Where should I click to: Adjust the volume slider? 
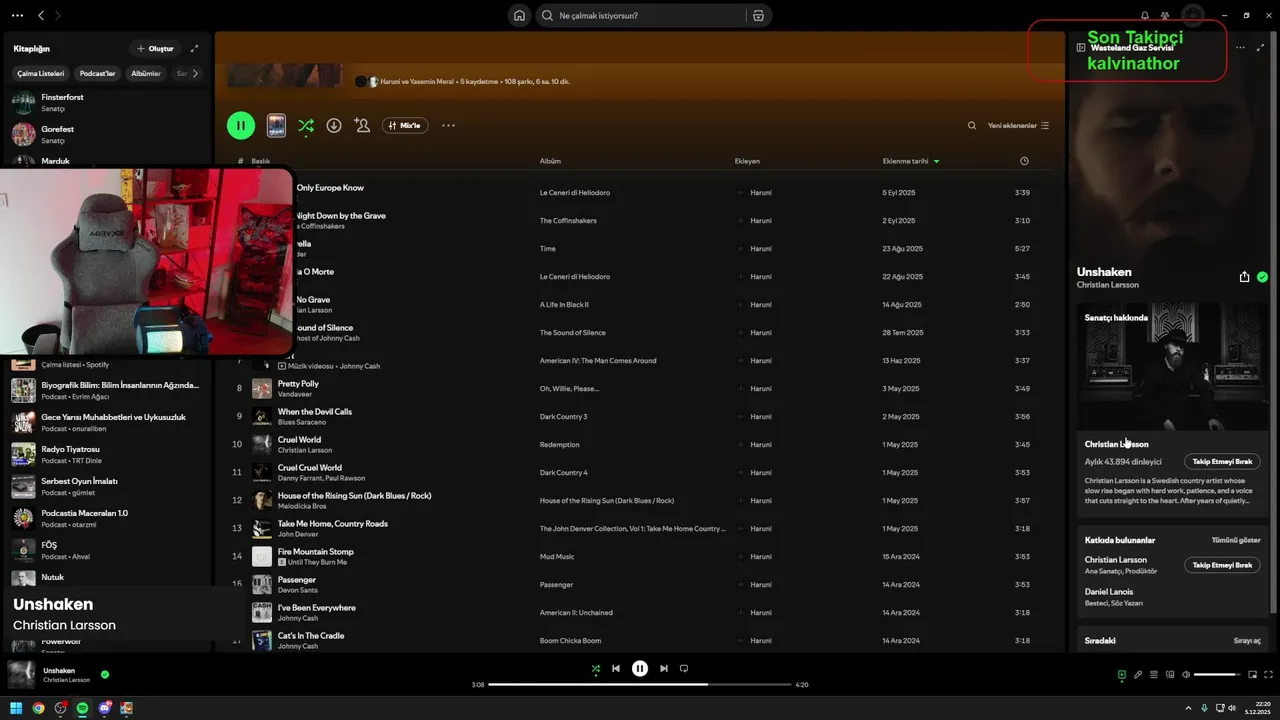click(1216, 675)
